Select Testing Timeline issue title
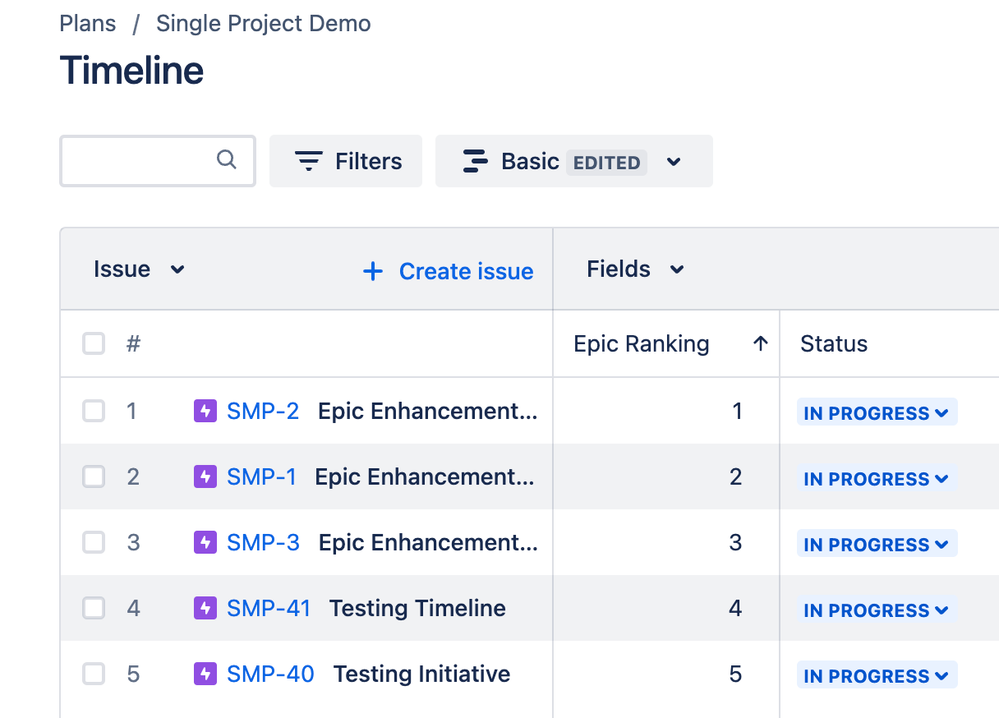The width and height of the screenshot is (999, 718). [x=417, y=608]
